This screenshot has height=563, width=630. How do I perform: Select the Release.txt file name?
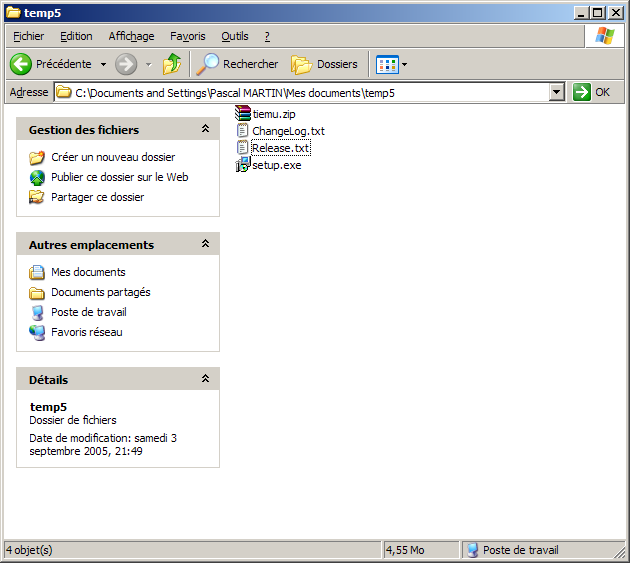281,148
